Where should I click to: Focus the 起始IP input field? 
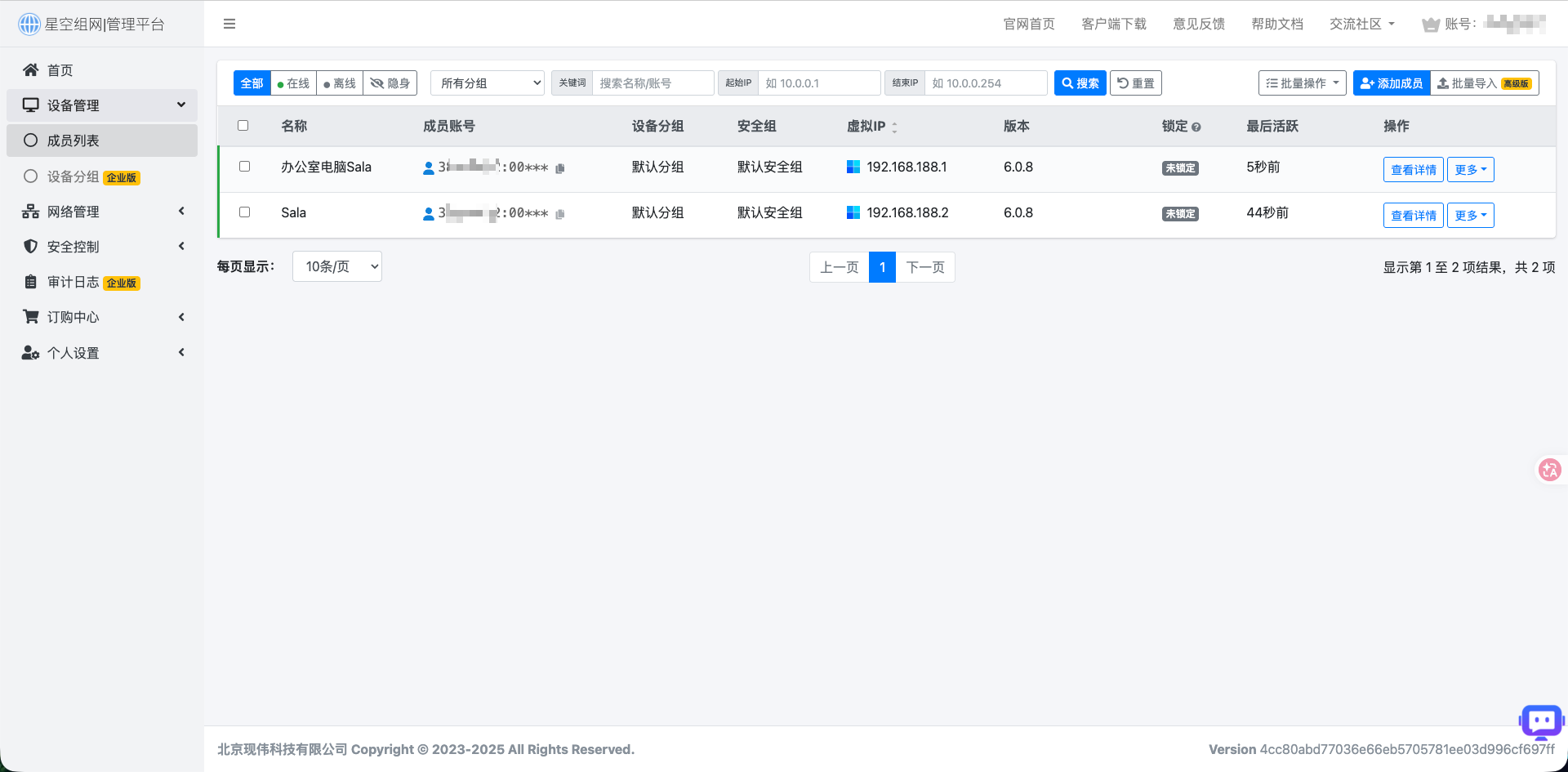pos(820,83)
